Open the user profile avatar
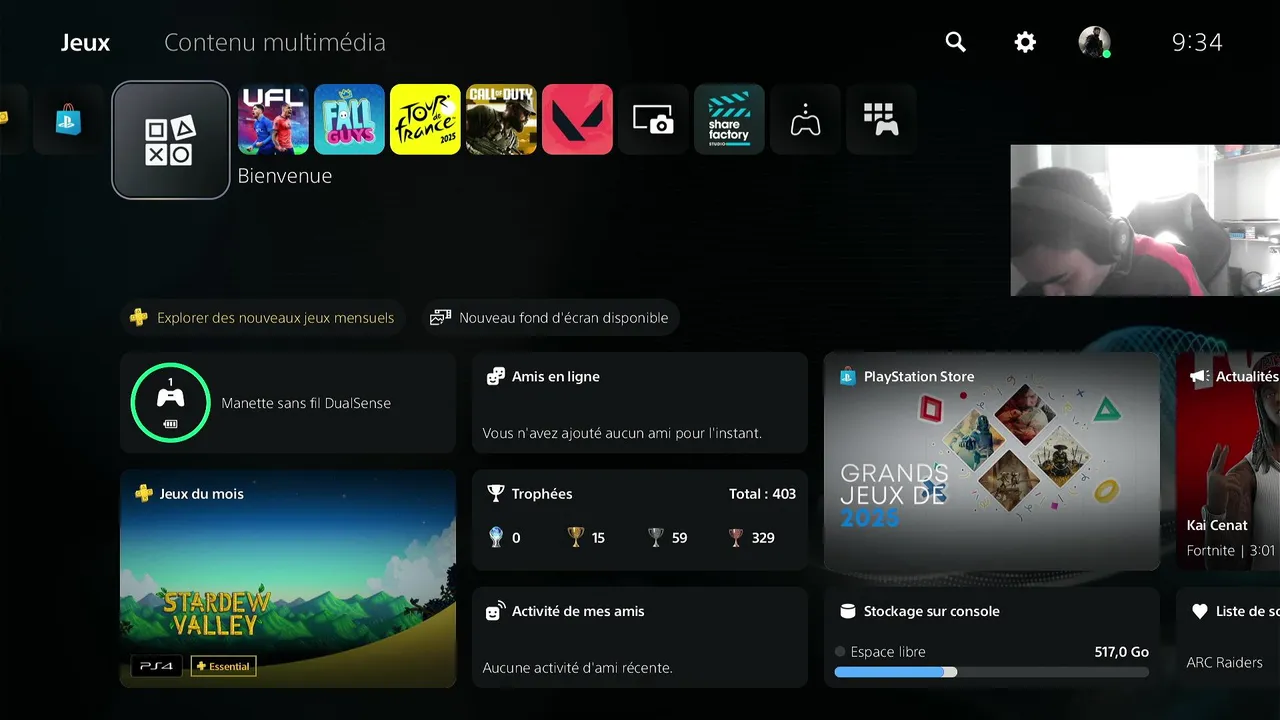The width and height of the screenshot is (1280, 720). pyautogui.click(x=1094, y=42)
